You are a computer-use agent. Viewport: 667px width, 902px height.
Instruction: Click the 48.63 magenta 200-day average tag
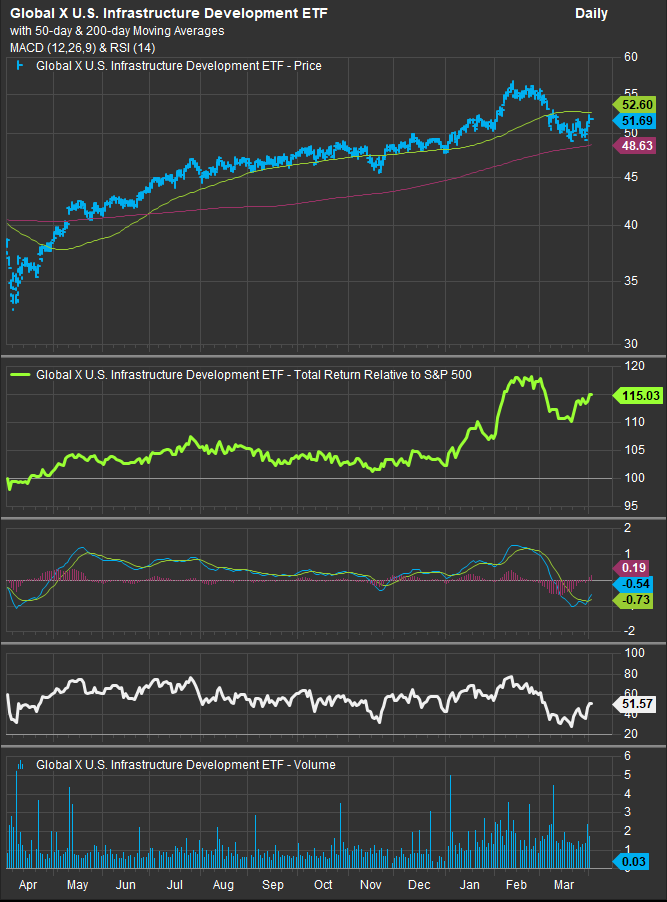[636, 146]
